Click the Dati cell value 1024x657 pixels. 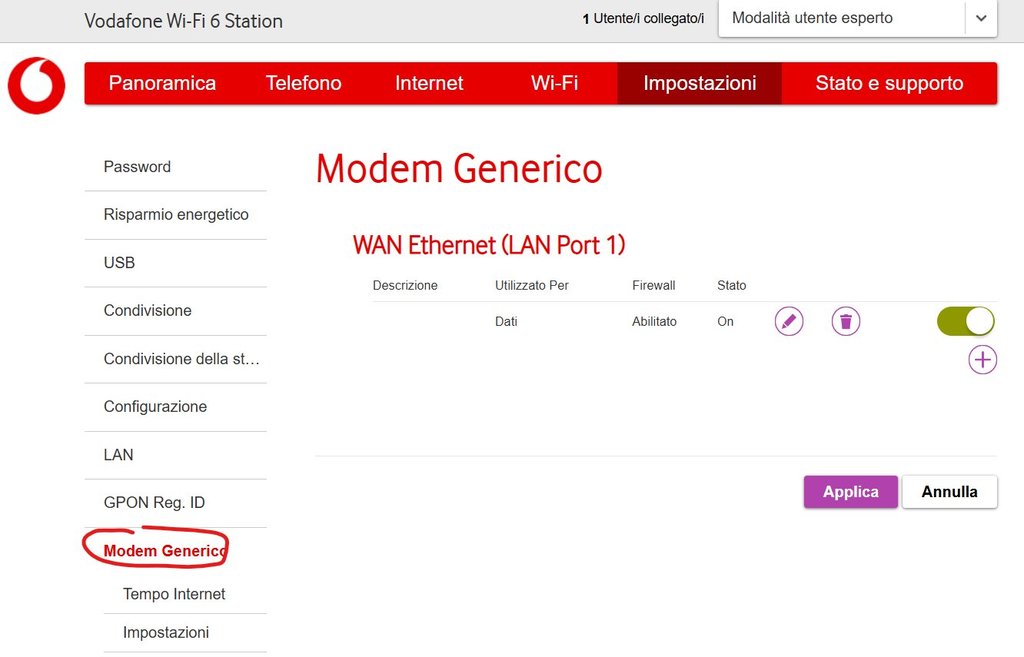tap(506, 321)
